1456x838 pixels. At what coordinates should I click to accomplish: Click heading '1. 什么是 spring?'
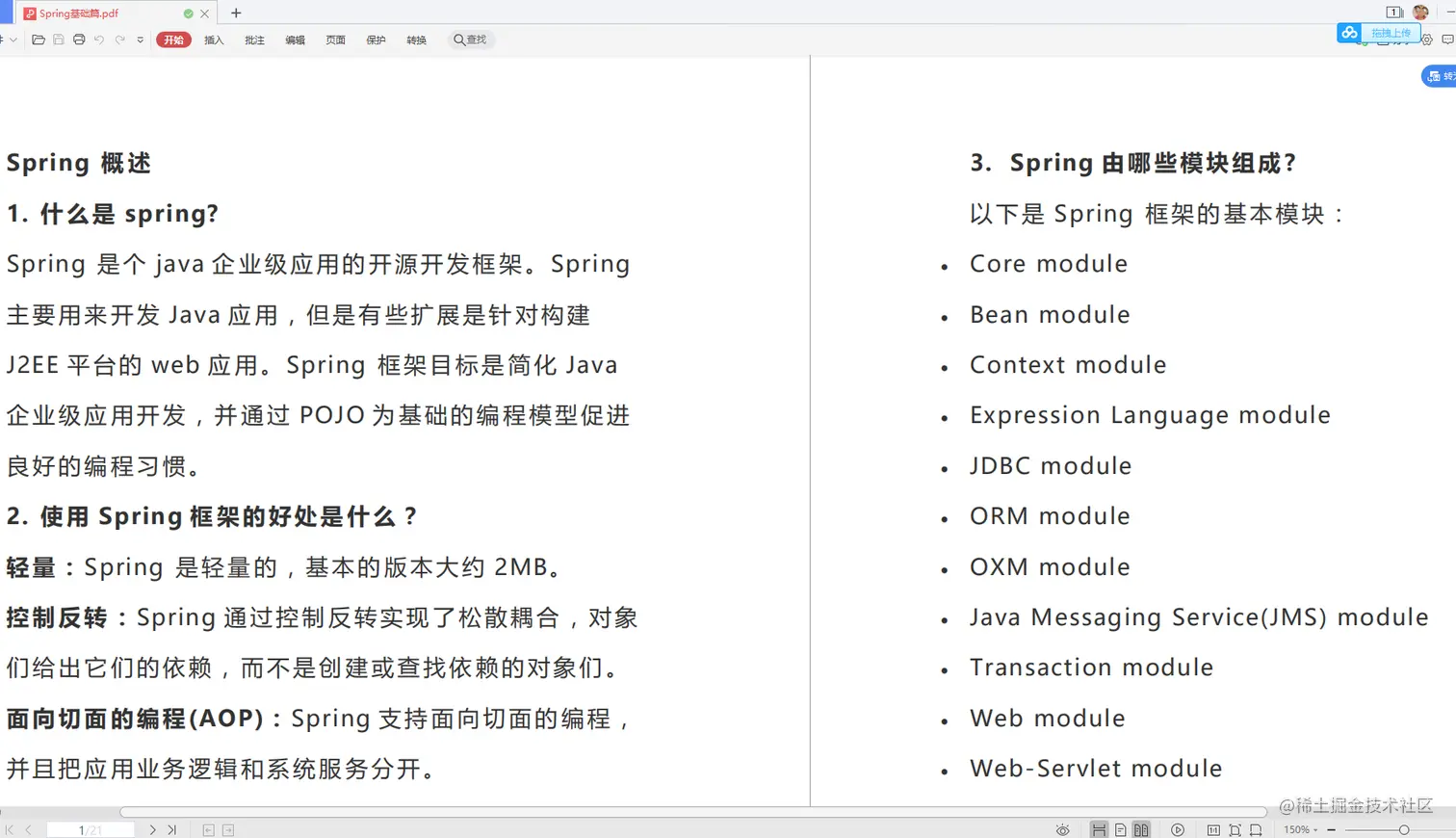point(113,214)
